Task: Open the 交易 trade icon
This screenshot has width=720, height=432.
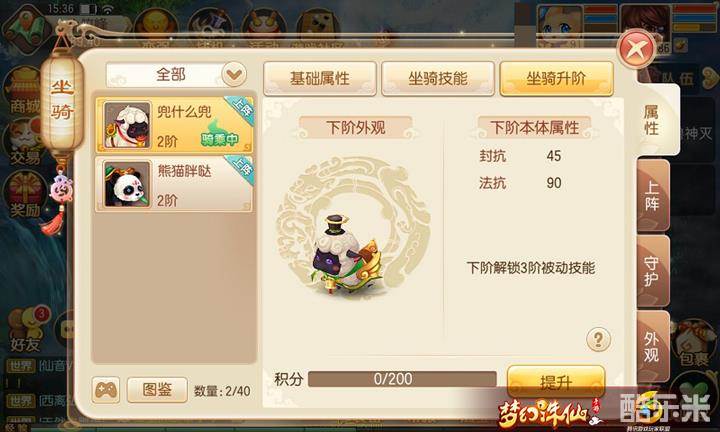Action: (25, 142)
